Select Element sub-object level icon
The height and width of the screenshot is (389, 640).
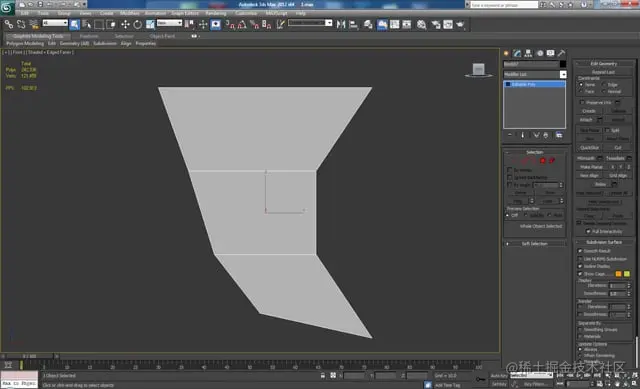pyautogui.click(x=552, y=161)
